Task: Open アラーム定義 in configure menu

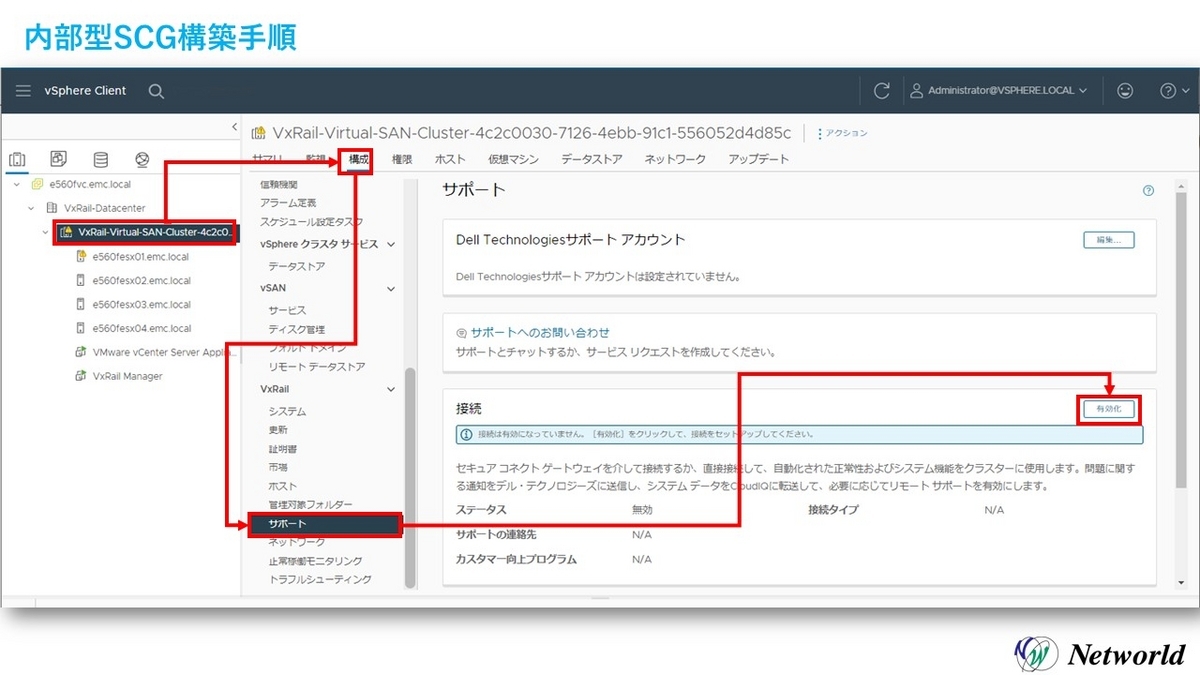Action: 288,203
